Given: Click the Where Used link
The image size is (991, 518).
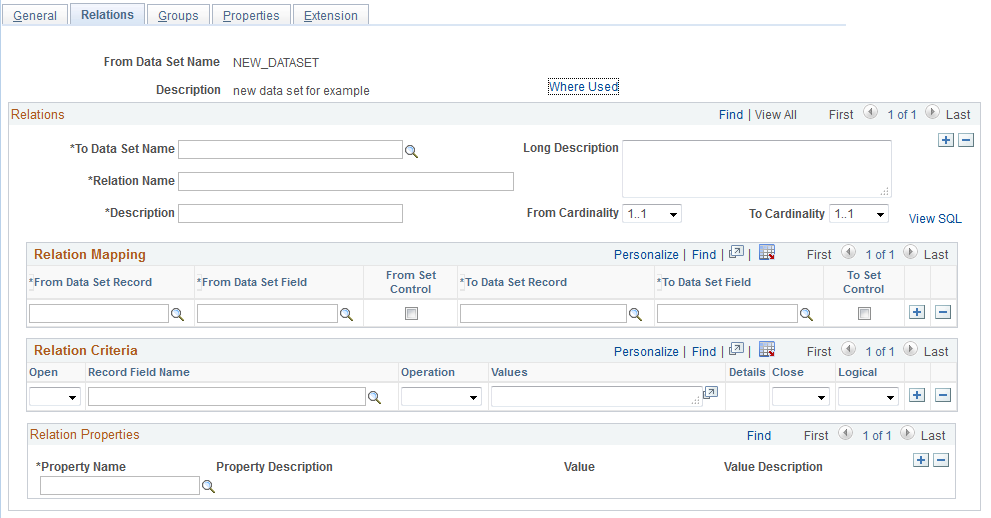Looking at the screenshot, I should [x=583, y=87].
